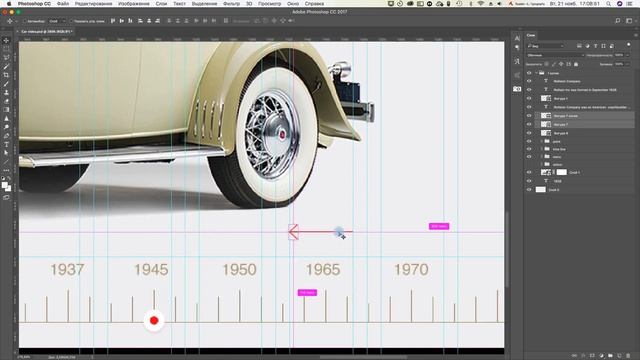Open the Окно menu

[293, 4]
